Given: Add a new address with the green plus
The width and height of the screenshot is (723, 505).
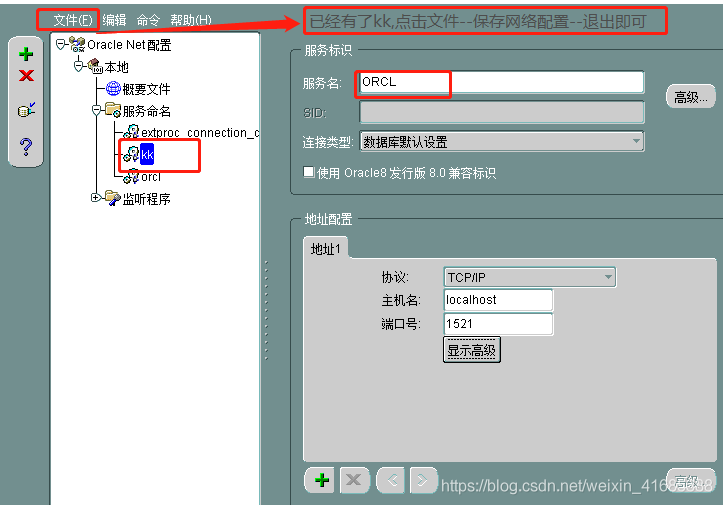Looking at the screenshot, I should point(321,480).
